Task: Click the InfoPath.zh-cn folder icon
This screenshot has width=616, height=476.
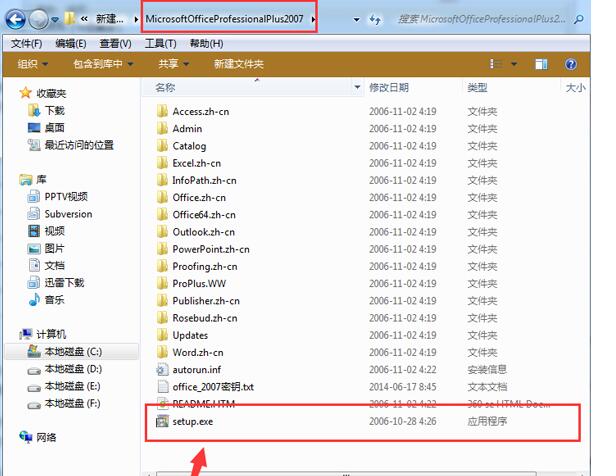Action: (x=162, y=180)
